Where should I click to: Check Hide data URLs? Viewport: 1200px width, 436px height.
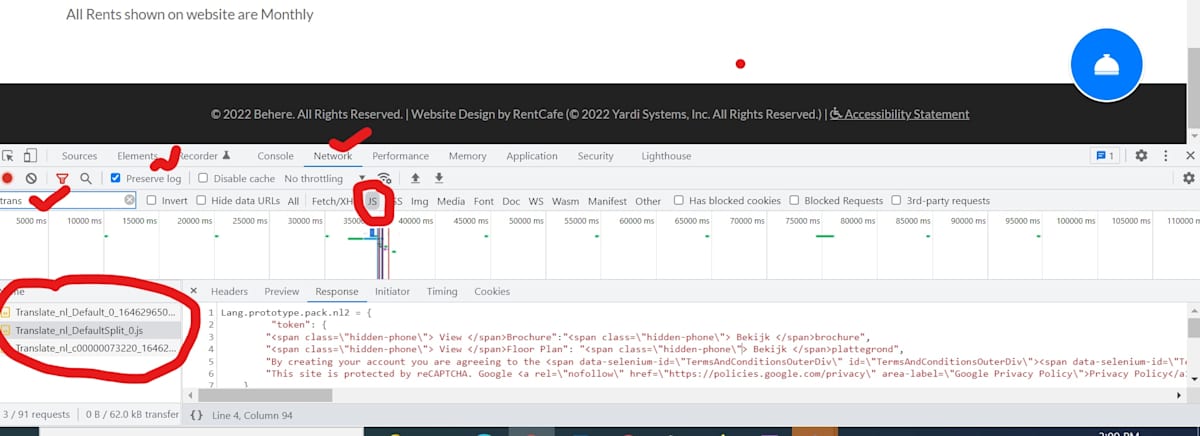coord(203,200)
